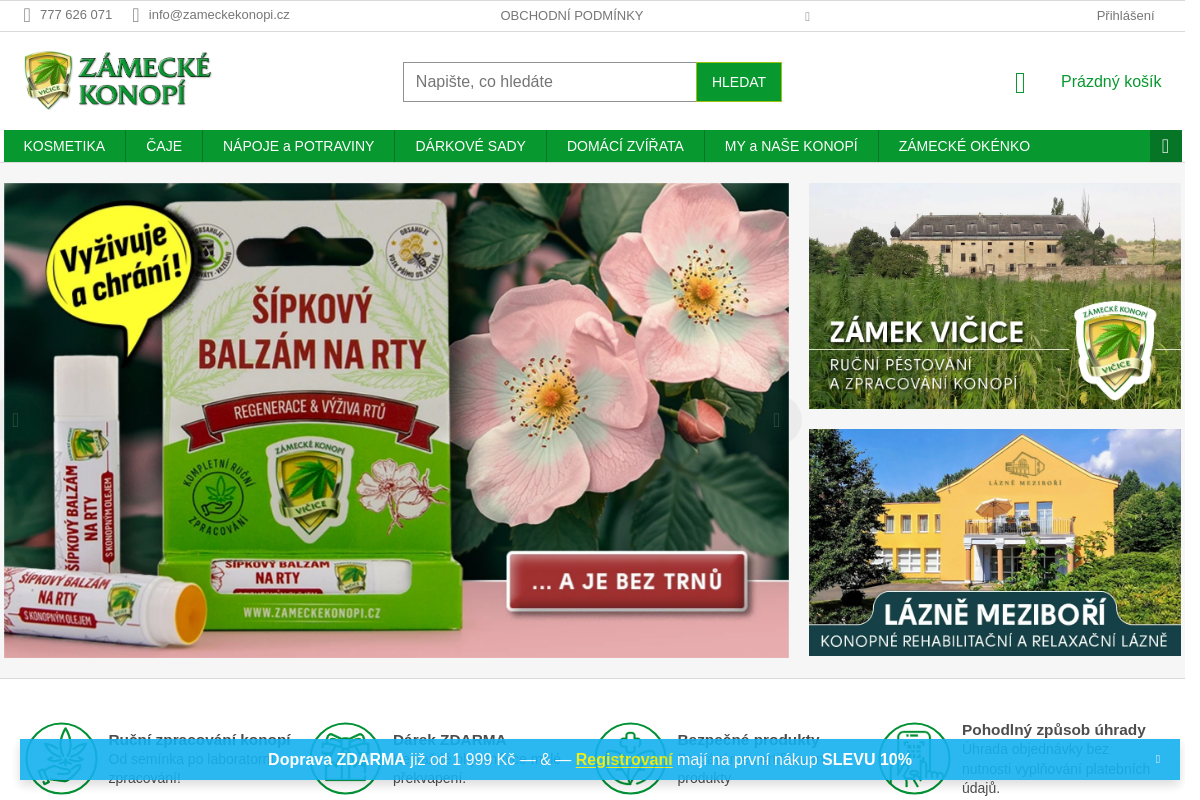1200x800 pixels.
Task: Click the Pohodlný způsob úhrady payment icon
Action: 914,758
